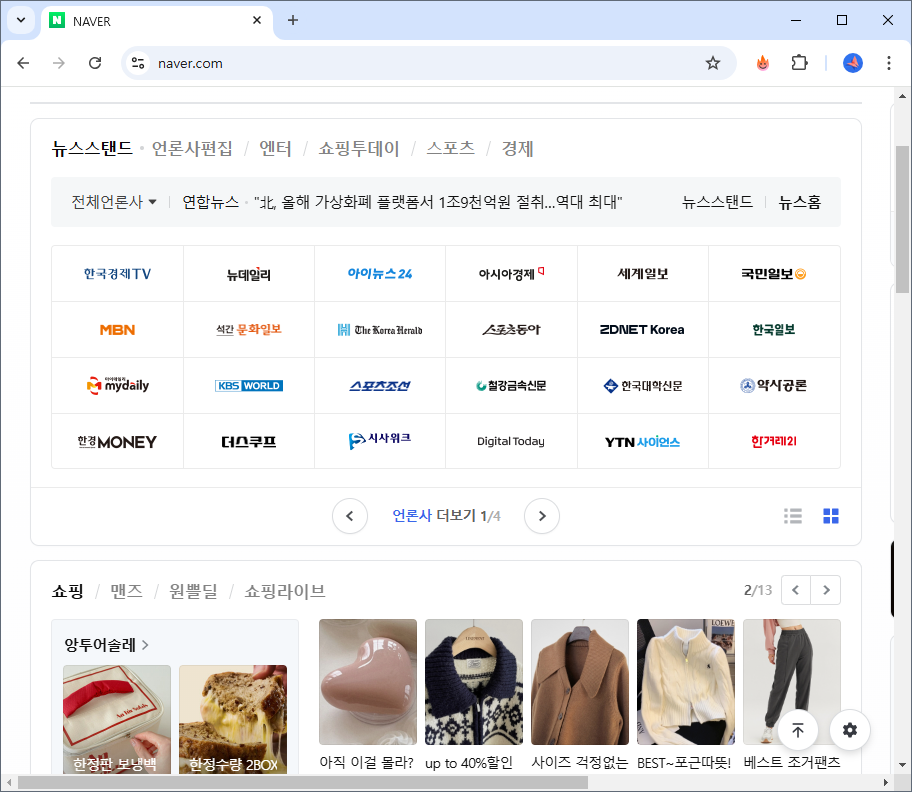
Task: Open a new browser tab
Action: click(293, 20)
